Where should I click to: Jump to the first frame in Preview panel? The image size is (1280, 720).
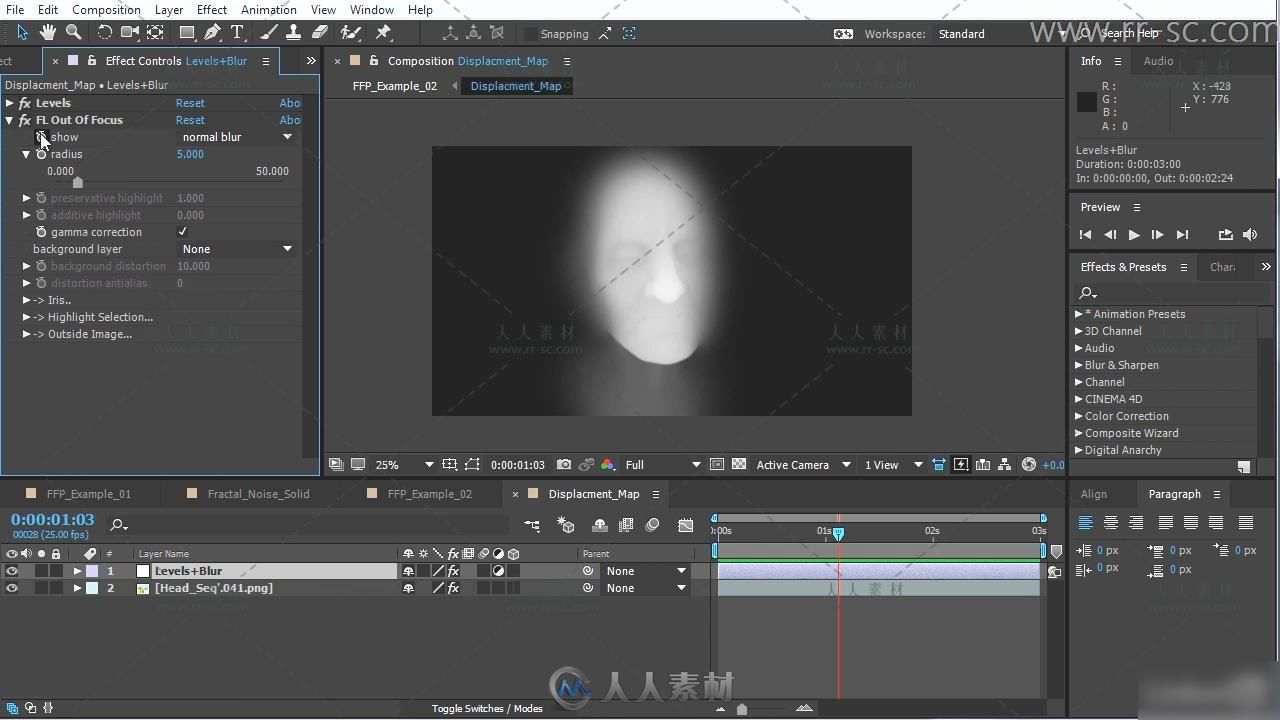pyautogui.click(x=1085, y=235)
